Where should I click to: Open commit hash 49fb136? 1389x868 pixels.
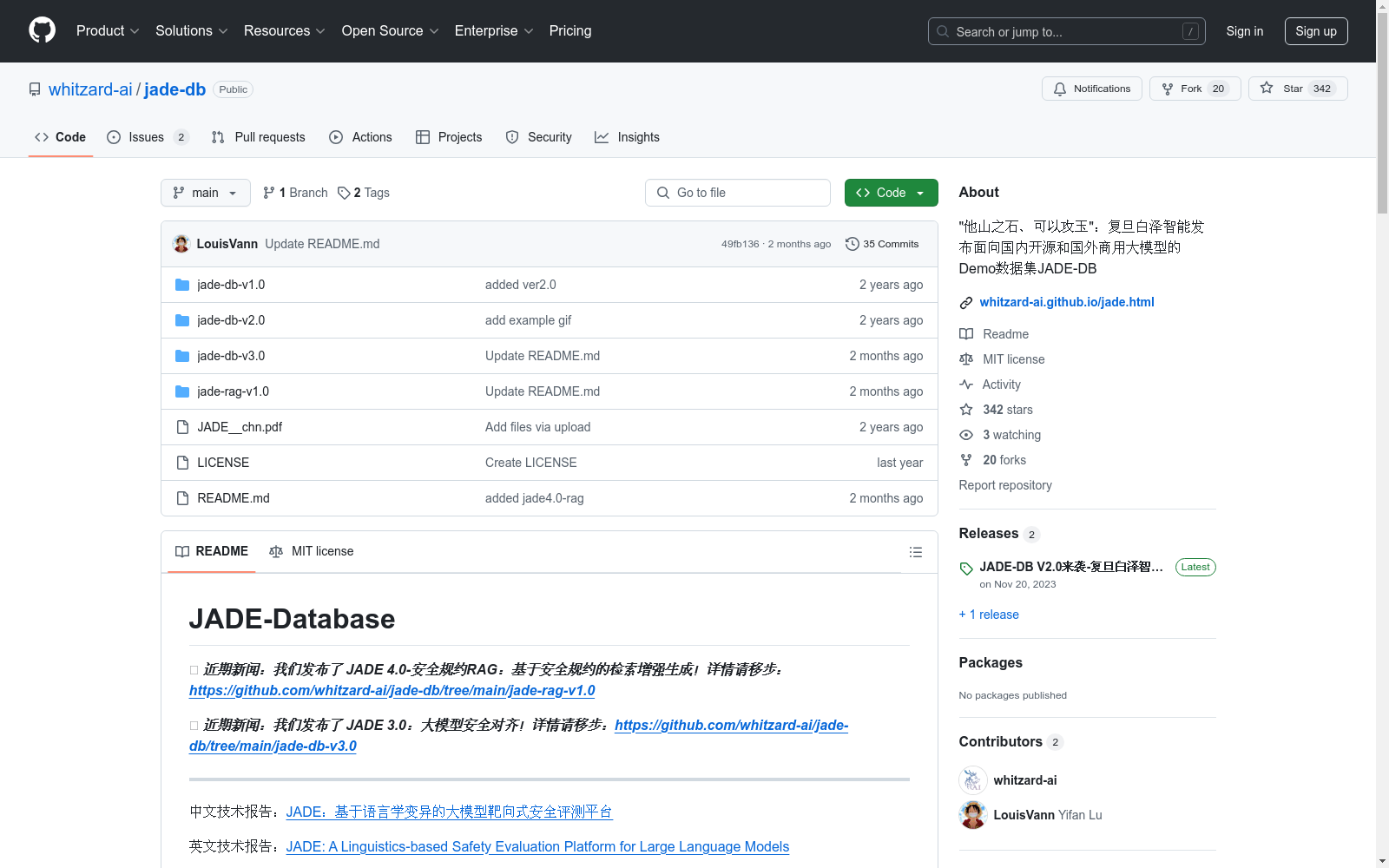[x=741, y=244]
